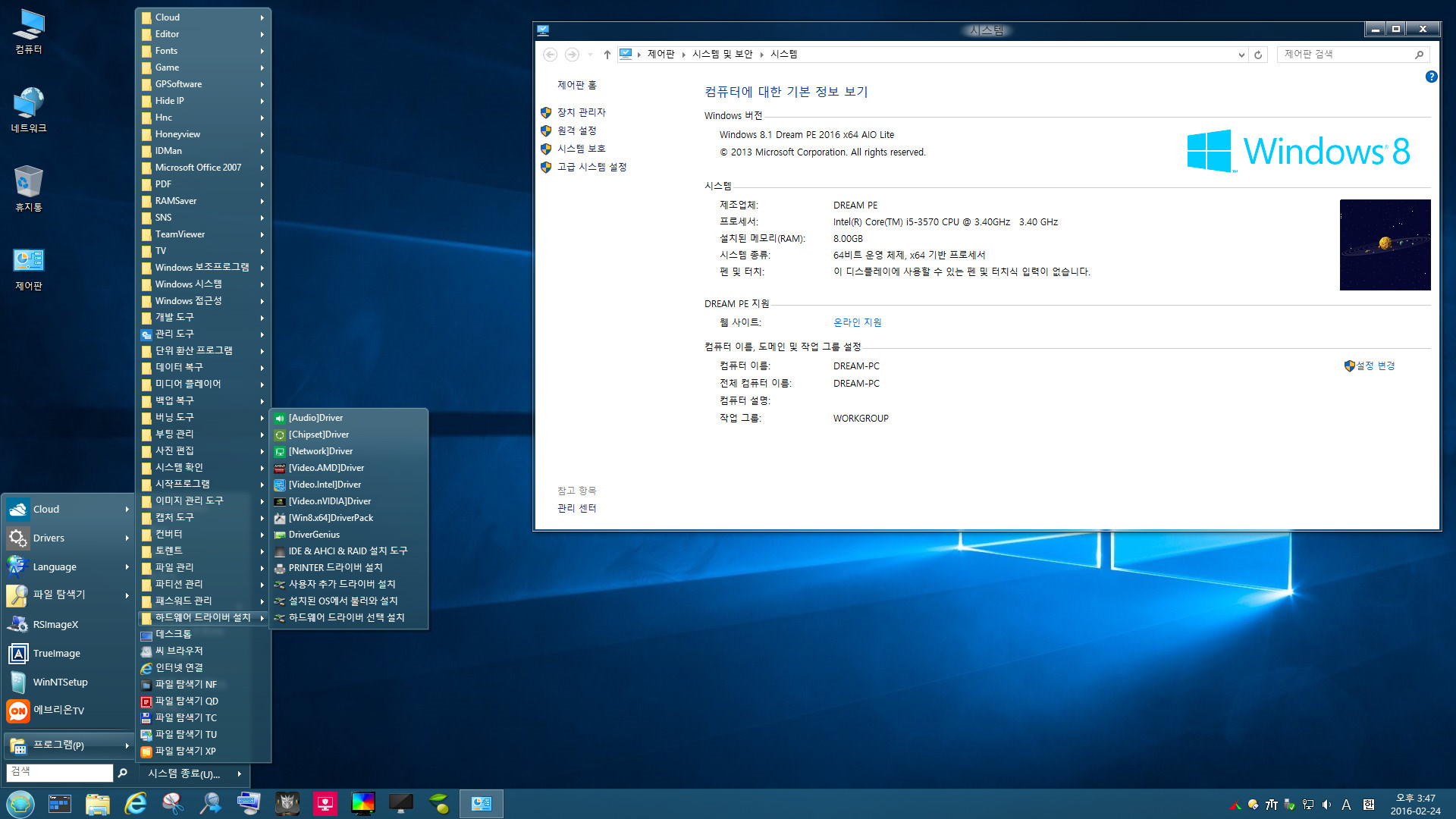Open IDE & AHCI & RAID 설치 도구
The height and width of the screenshot is (819, 1456).
(x=349, y=551)
